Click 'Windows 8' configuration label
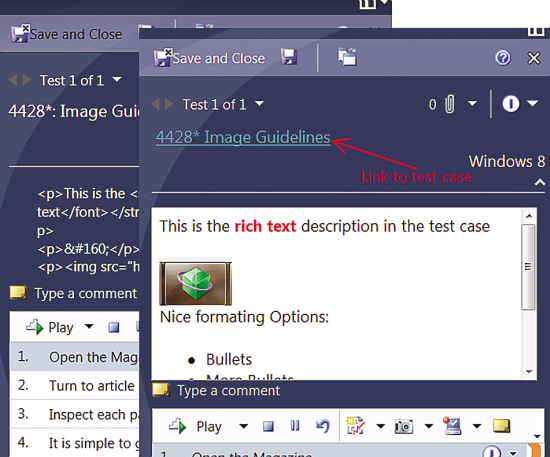This screenshot has height=457, width=550. (507, 161)
